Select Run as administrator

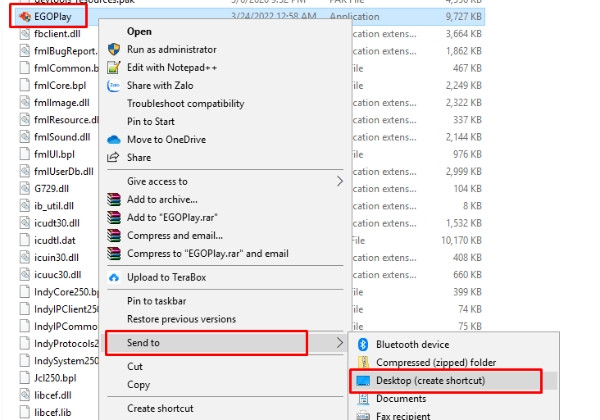(172, 49)
